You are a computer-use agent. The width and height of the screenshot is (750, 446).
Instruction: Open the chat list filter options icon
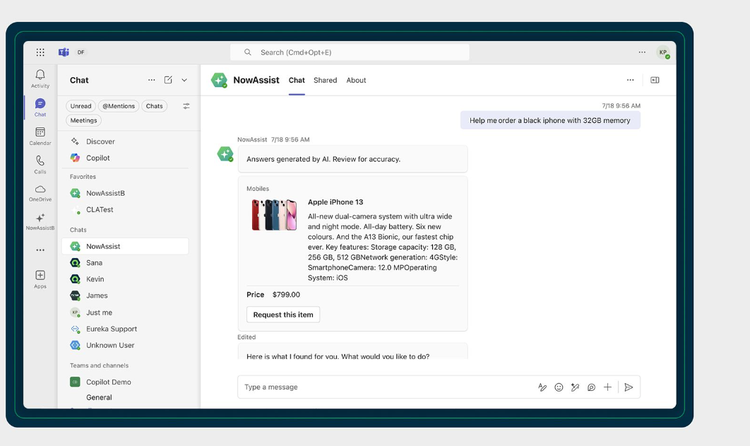click(x=186, y=106)
